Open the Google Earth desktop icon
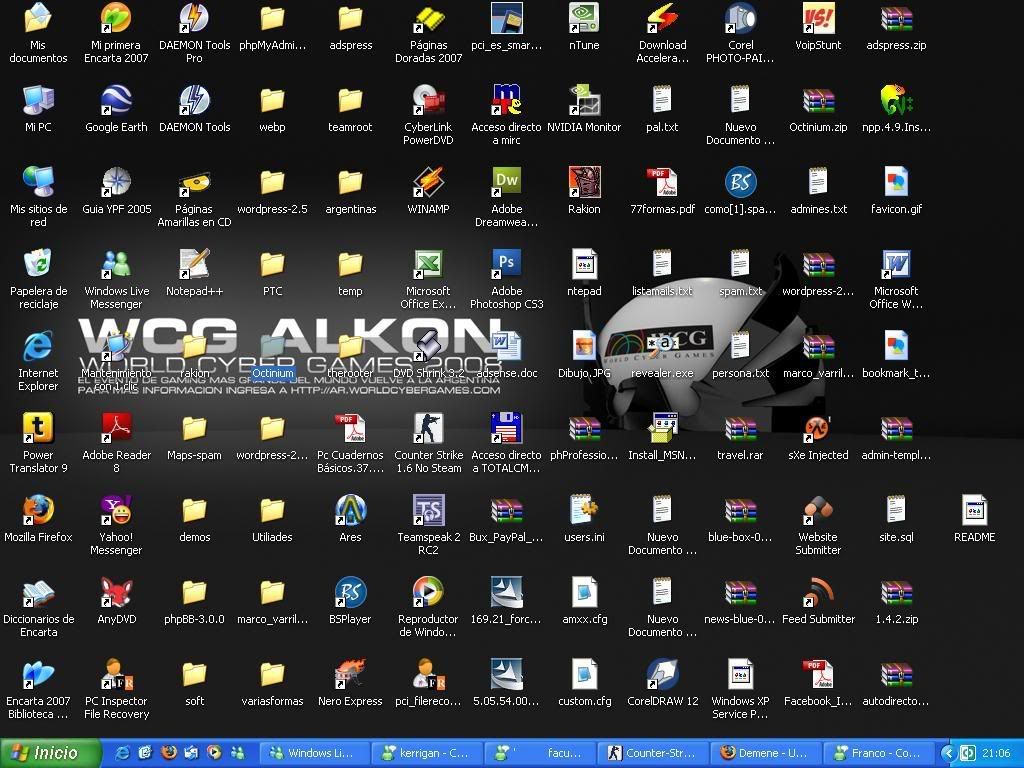1024x768 pixels. (116, 100)
